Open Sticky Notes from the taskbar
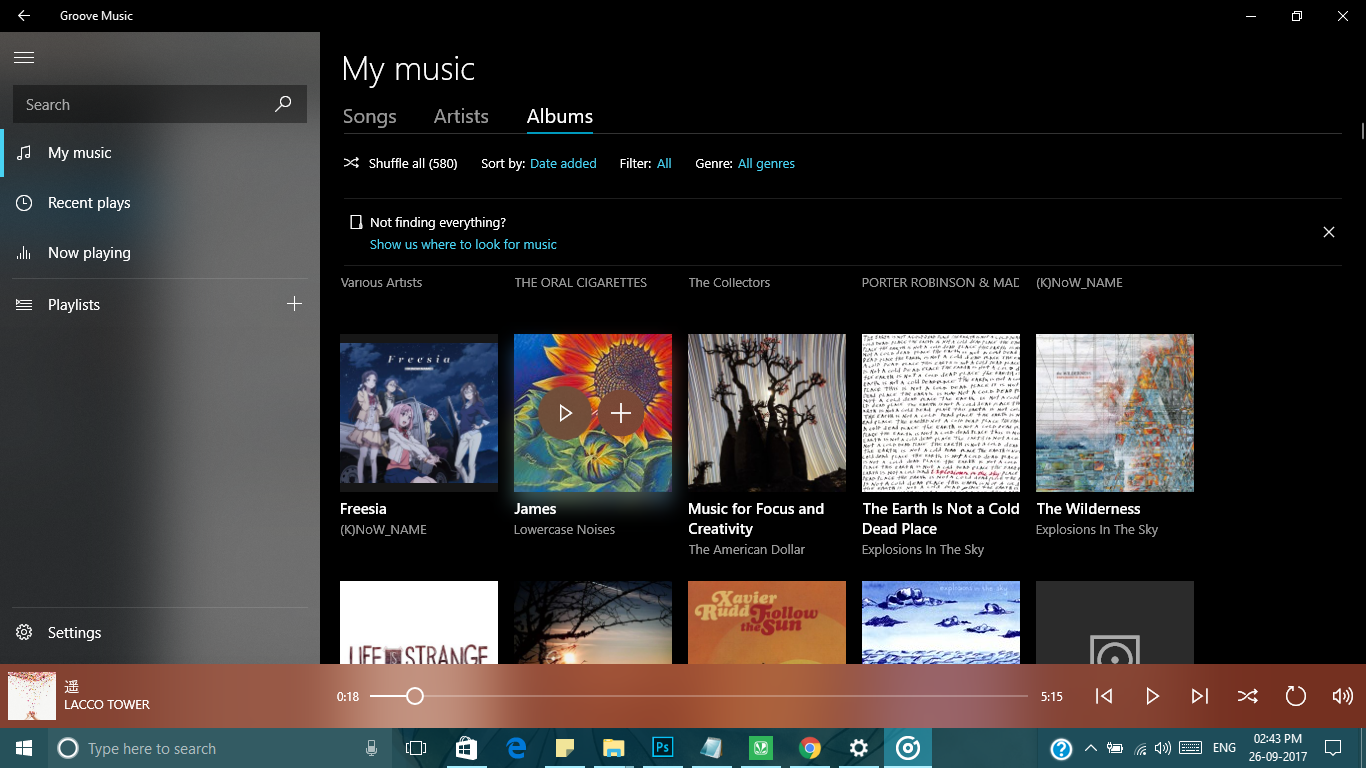The width and height of the screenshot is (1366, 768). coord(565,748)
